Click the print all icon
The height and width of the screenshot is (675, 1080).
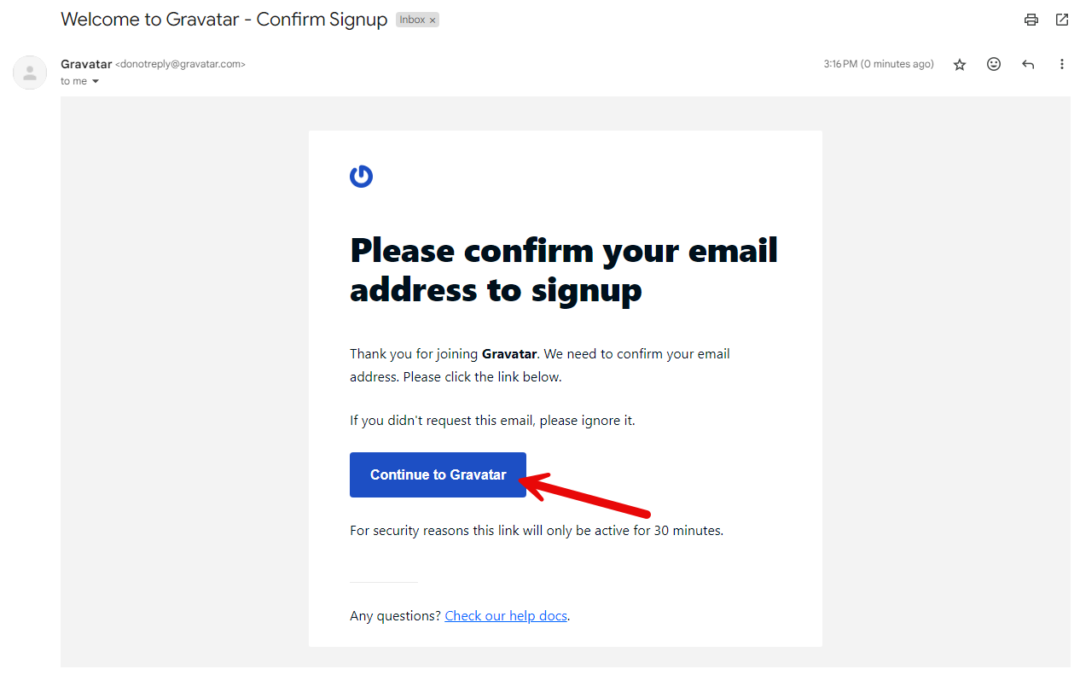[1031, 20]
